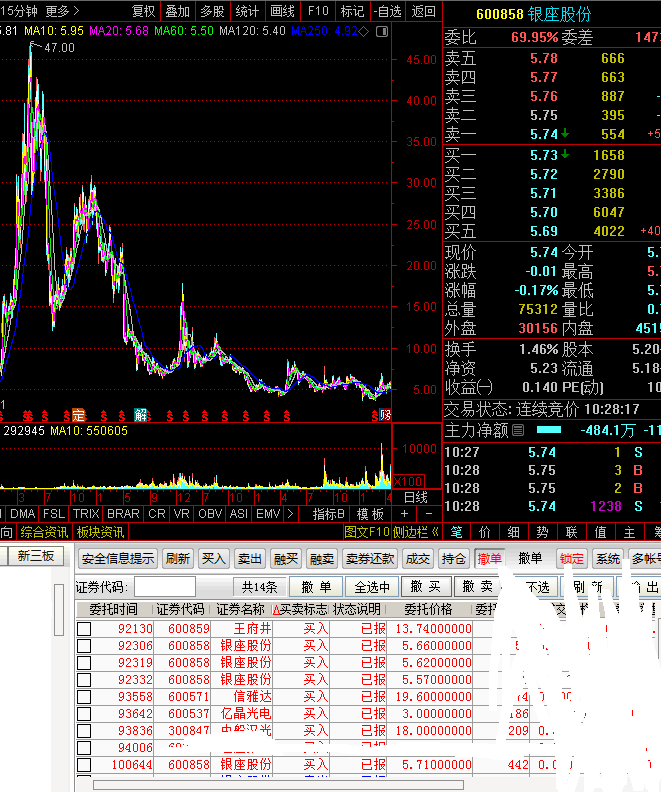Click 叠加 in chart toolbar
The image size is (661, 792).
coord(178,11)
